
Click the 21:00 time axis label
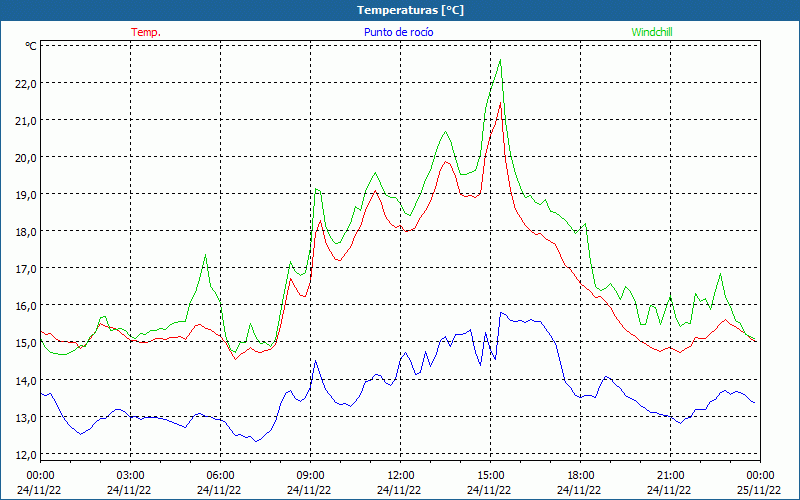[670, 476]
